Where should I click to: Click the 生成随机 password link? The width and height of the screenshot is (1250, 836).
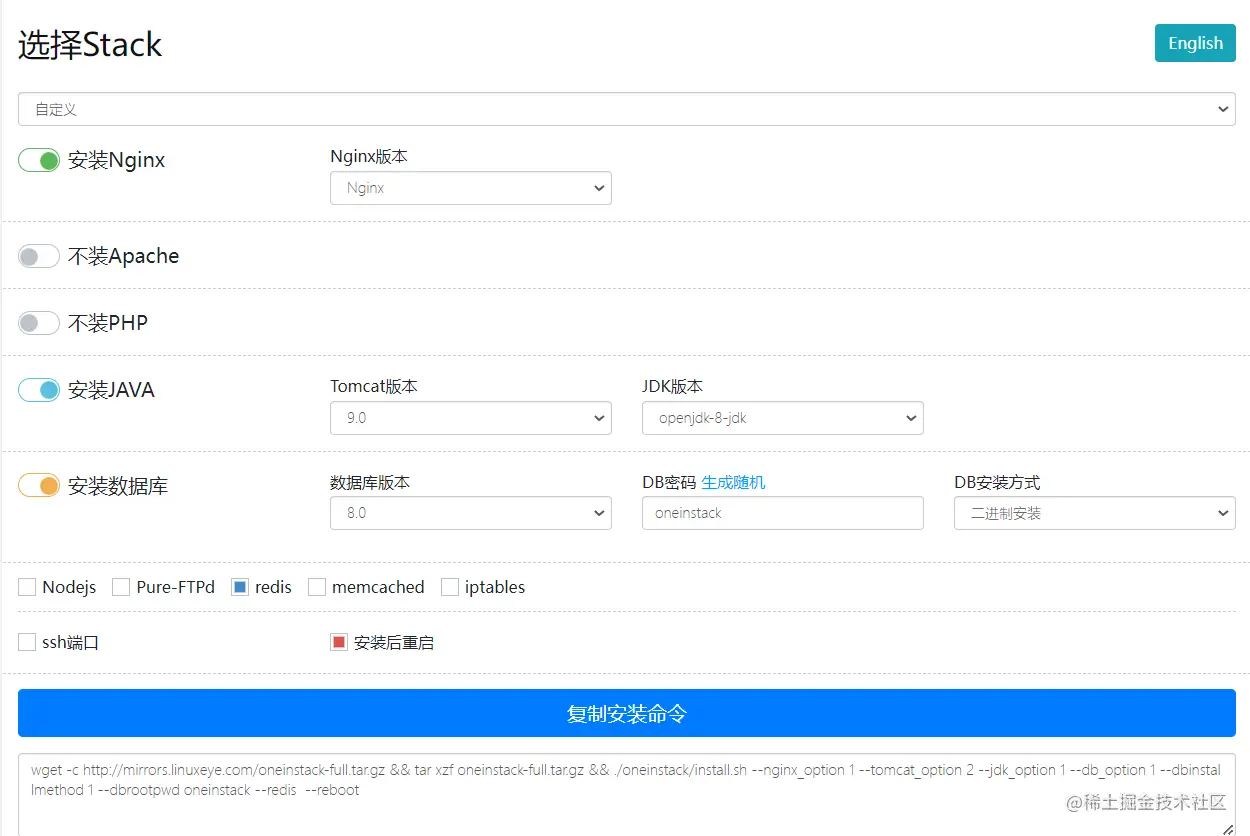coord(733,482)
